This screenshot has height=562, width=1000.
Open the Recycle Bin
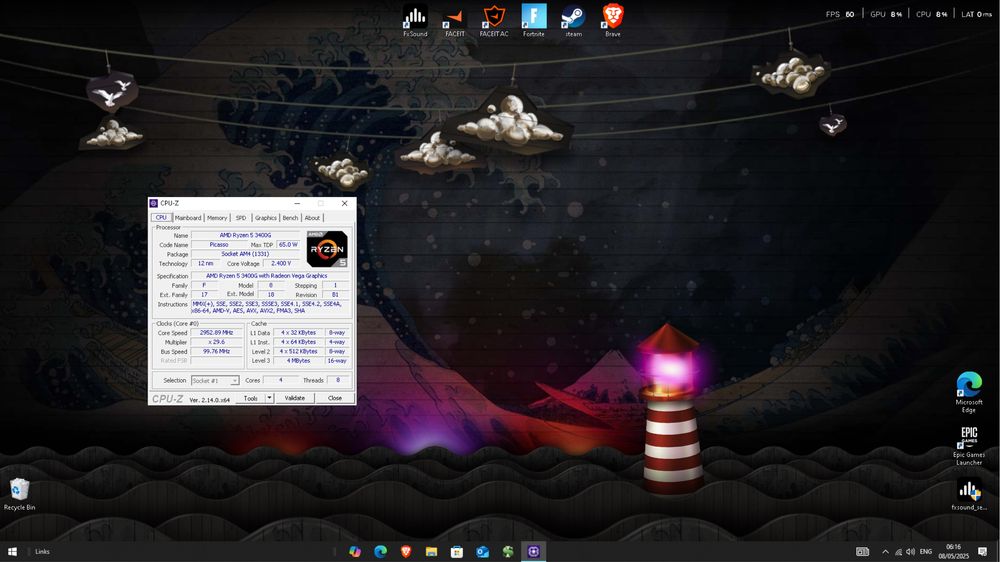coord(19,489)
